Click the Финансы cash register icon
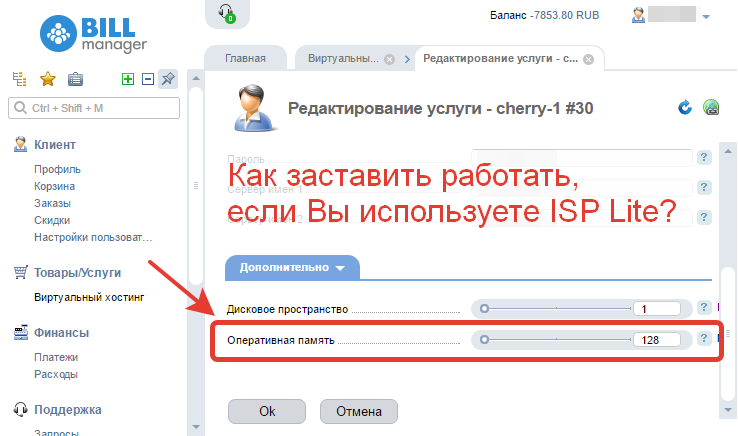 pyautogui.click(x=20, y=332)
